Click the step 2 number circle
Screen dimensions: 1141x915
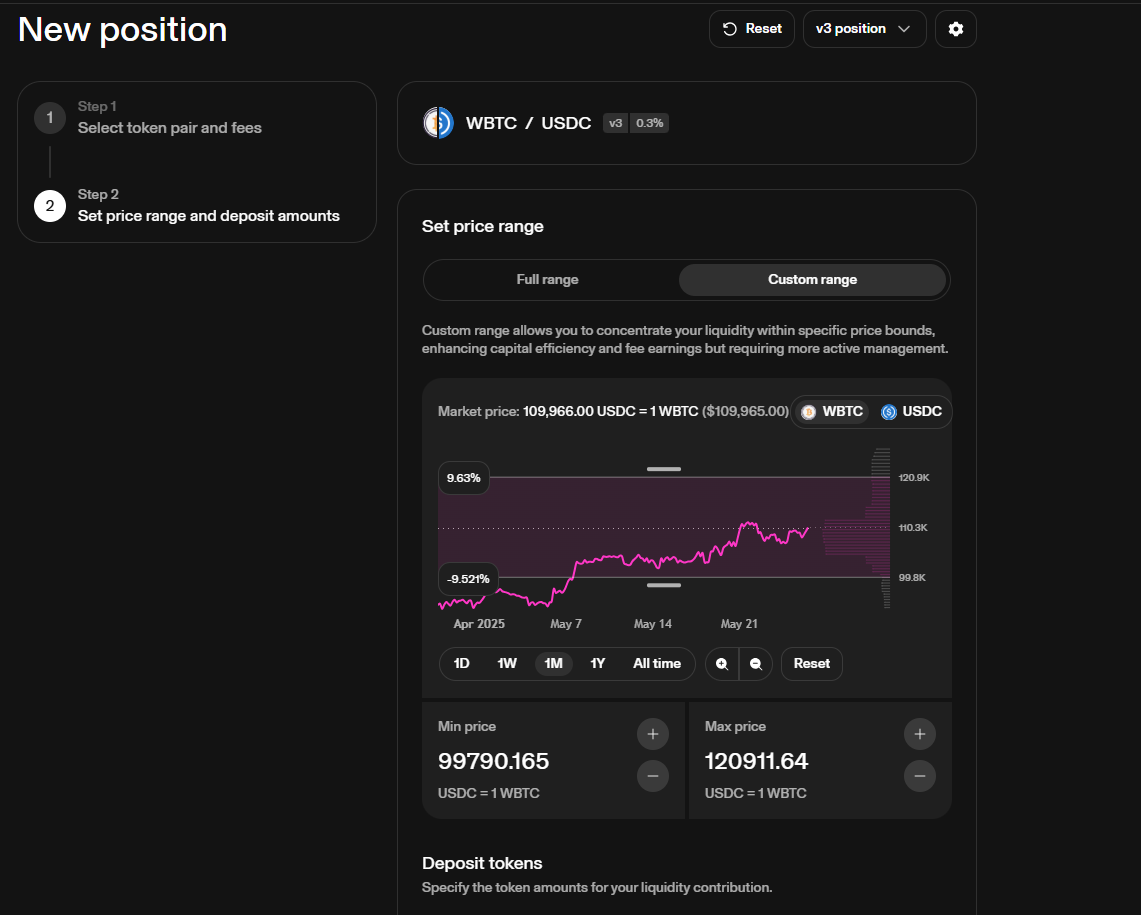coord(49,206)
